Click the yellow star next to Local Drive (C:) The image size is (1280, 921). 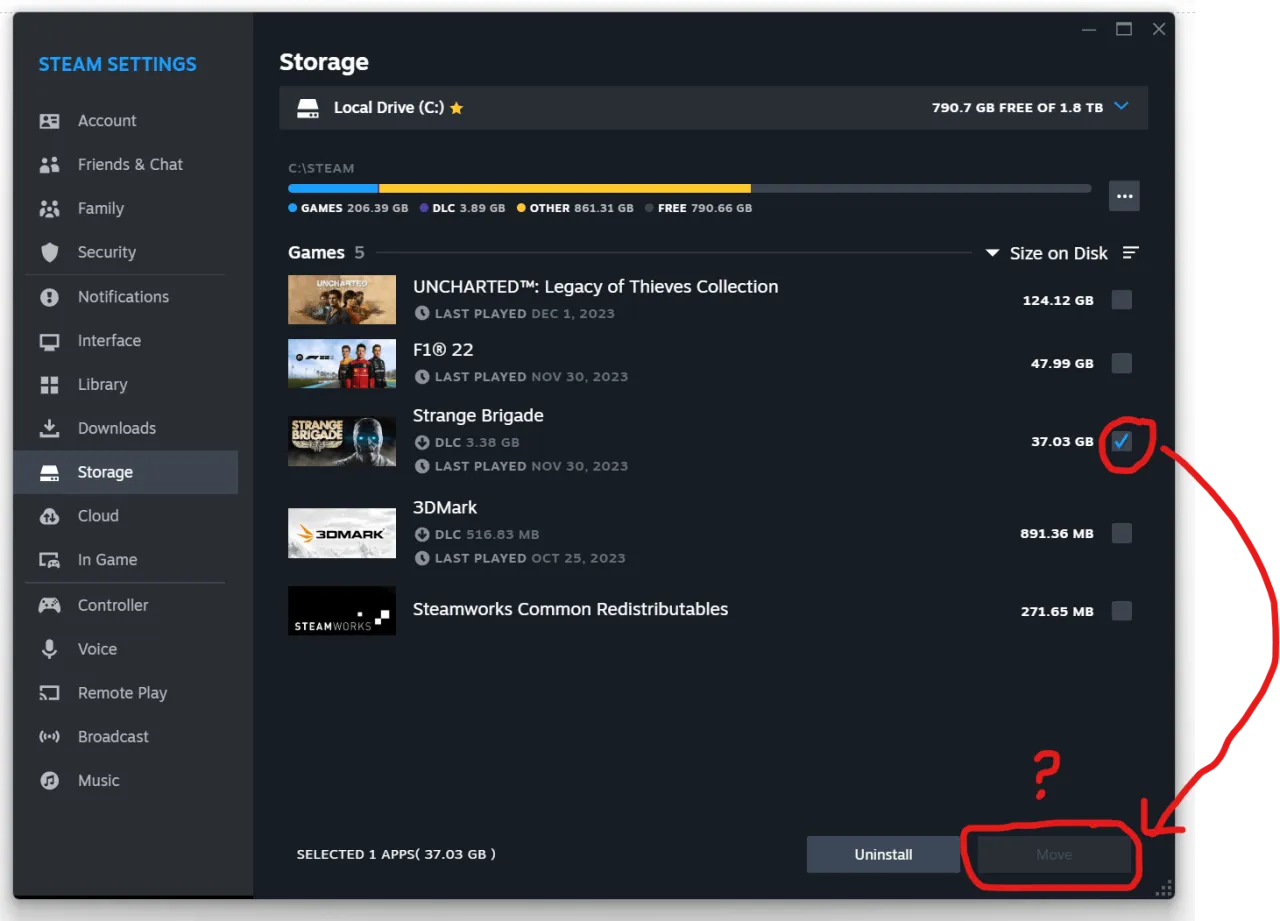pos(457,108)
